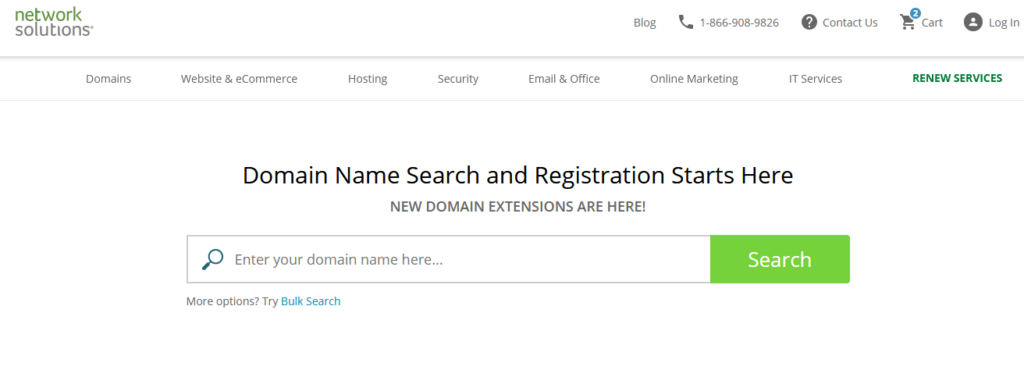Click the 'Domain Name Search and Registration Starts Here' heading
Screen dimensions: 1024x370
tap(518, 176)
